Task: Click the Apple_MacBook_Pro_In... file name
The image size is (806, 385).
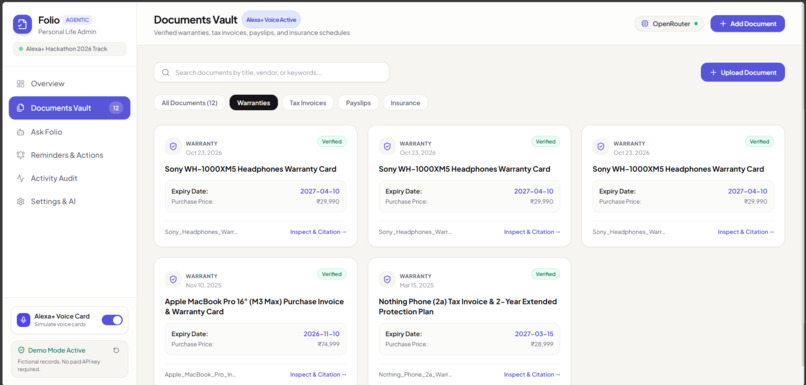Action: (x=201, y=375)
